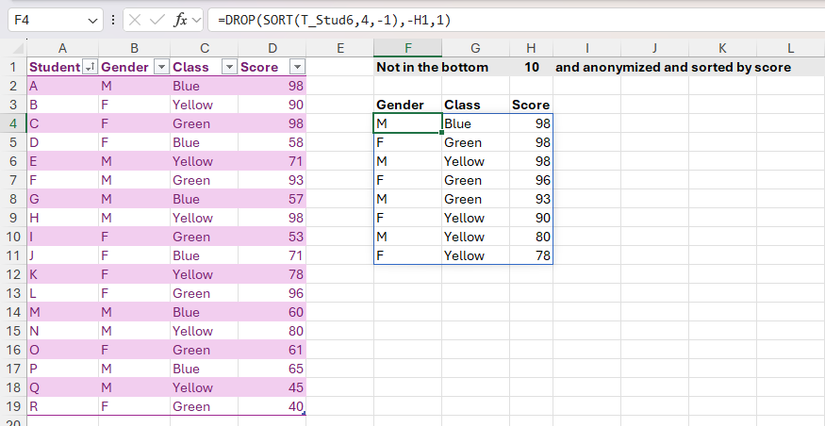Select cell A19 with student R
The height and width of the screenshot is (426, 825).
[62, 407]
